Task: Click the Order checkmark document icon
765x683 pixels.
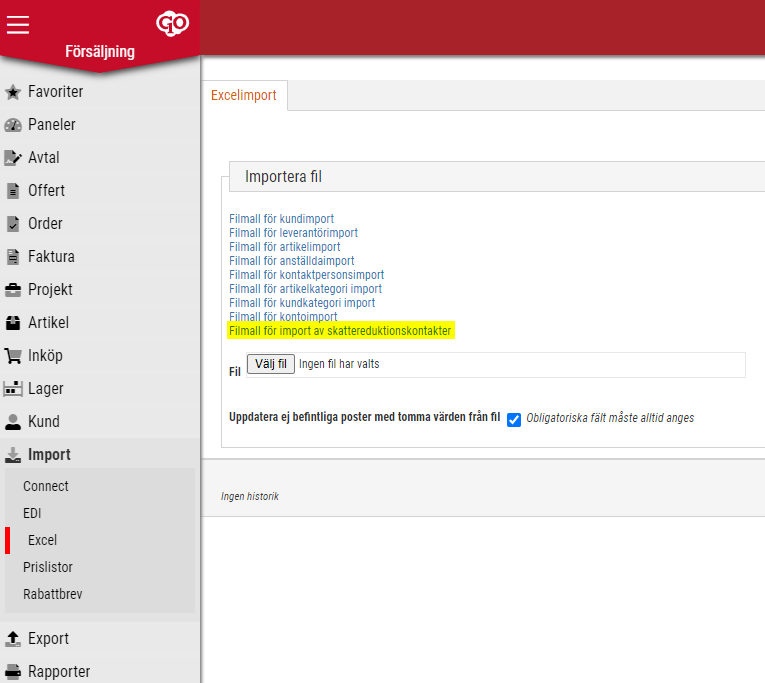Action: [13, 224]
